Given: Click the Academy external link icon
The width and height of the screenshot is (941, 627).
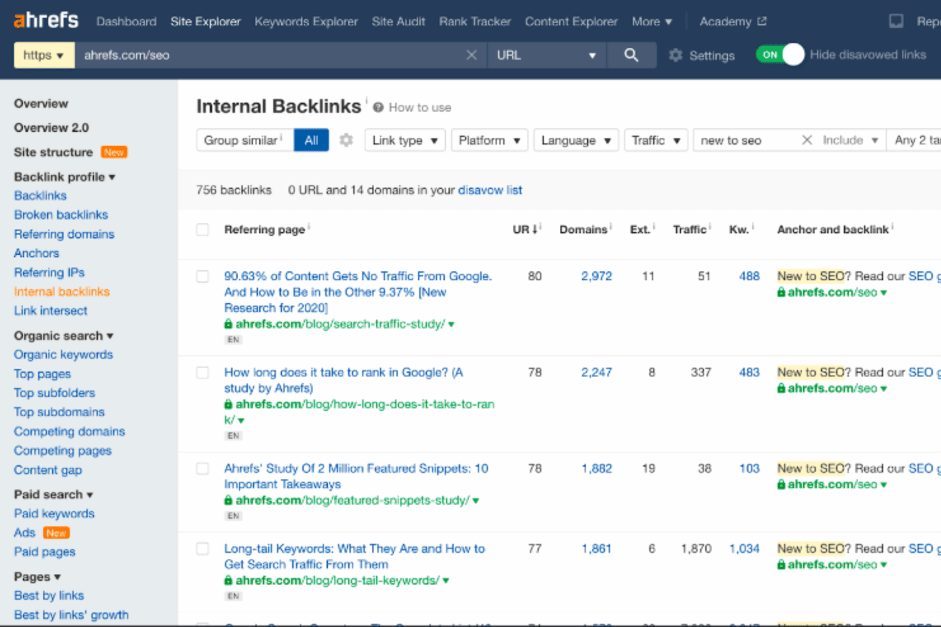Looking at the screenshot, I should [x=762, y=21].
